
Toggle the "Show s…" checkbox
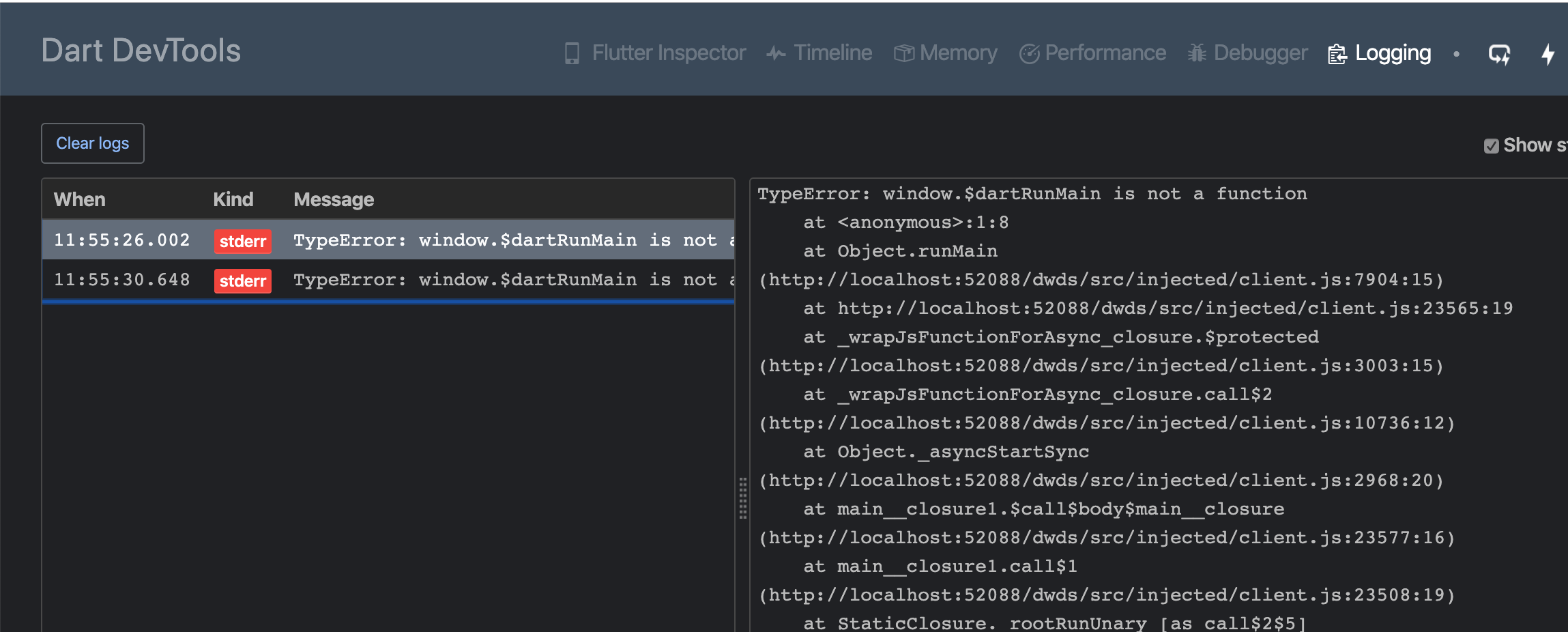click(1492, 145)
